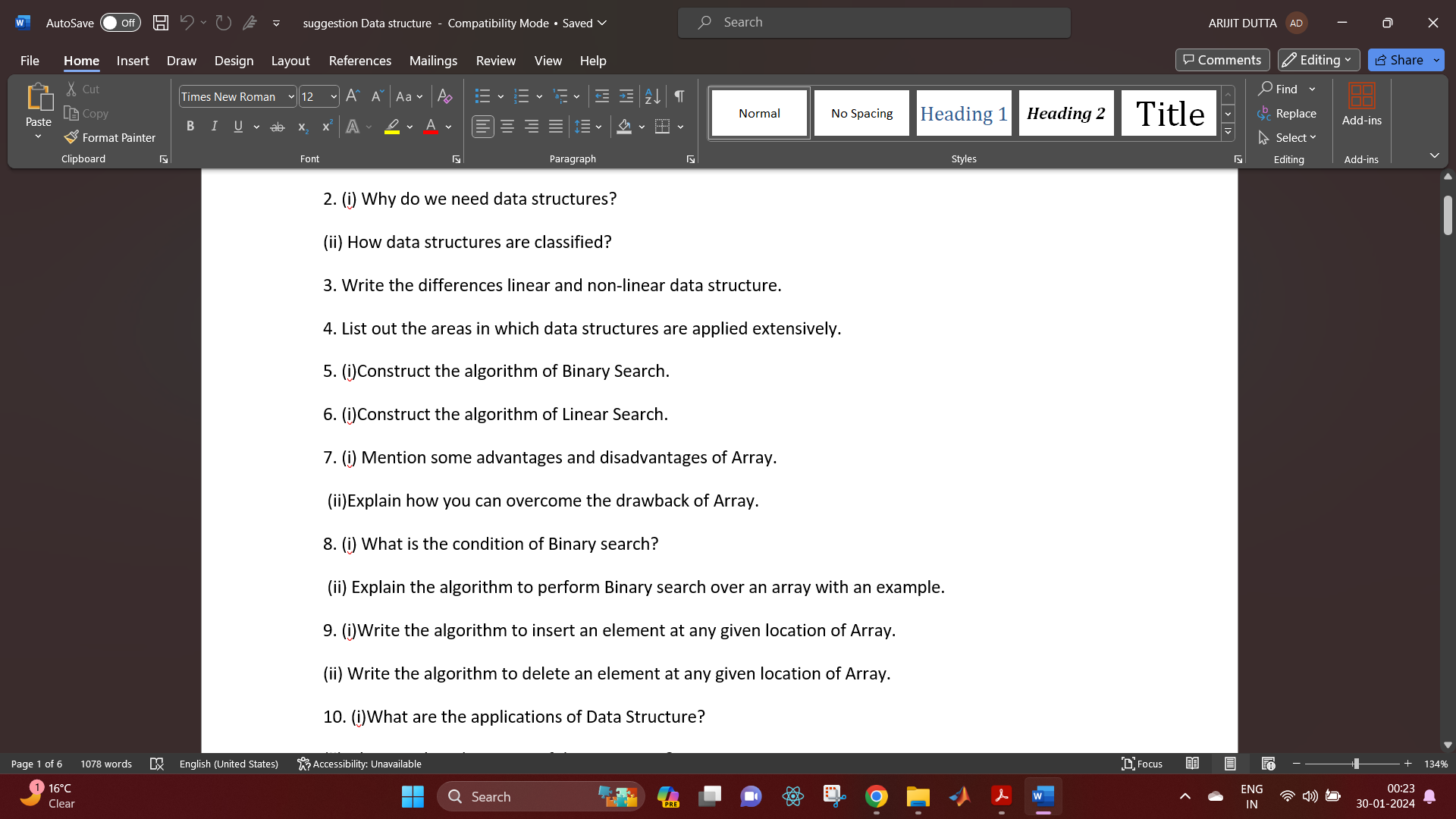Screen dimensions: 1456x819
Task: Toggle AutoSave off switch
Action: (120, 23)
